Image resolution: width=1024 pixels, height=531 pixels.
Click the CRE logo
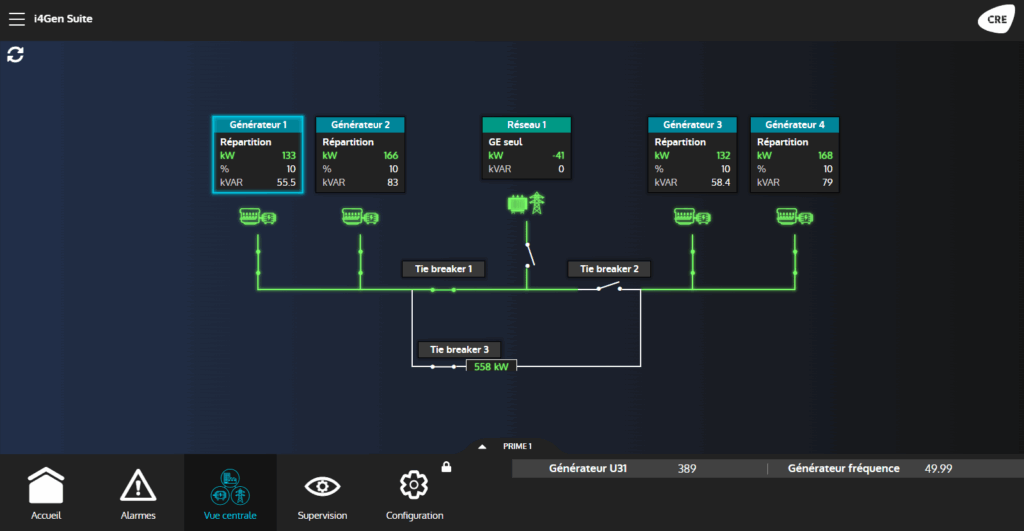pos(995,20)
